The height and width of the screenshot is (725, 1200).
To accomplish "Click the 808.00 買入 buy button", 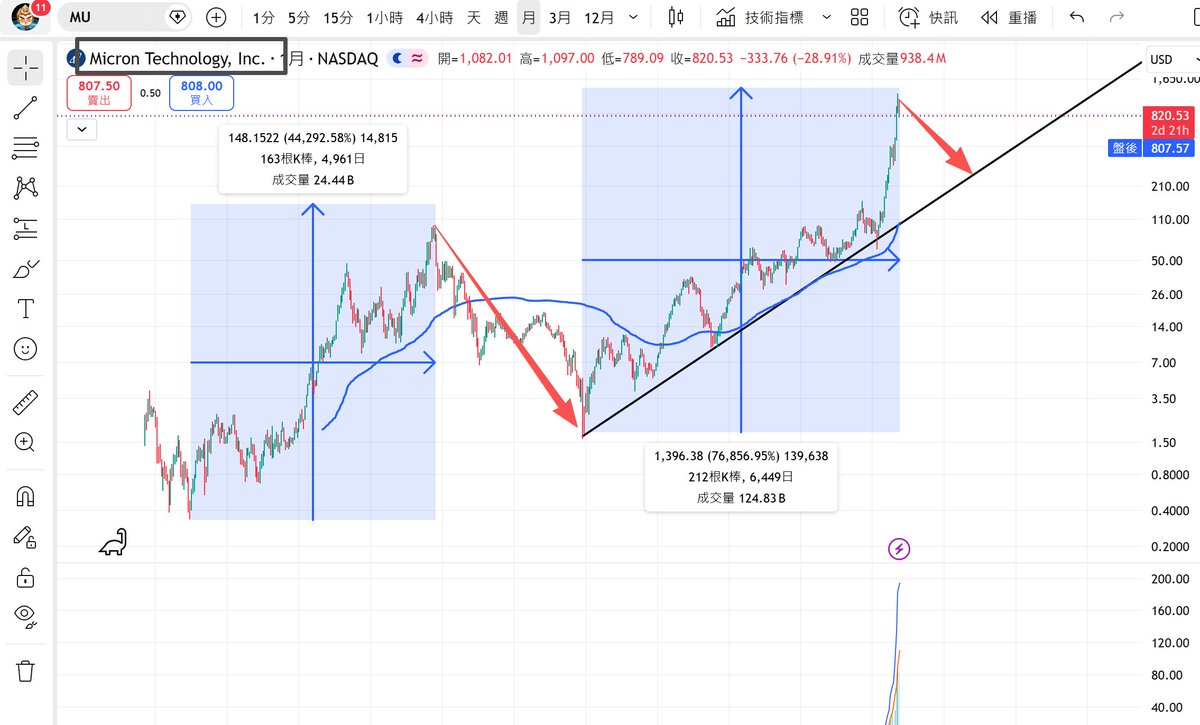I will tap(202, 93).
